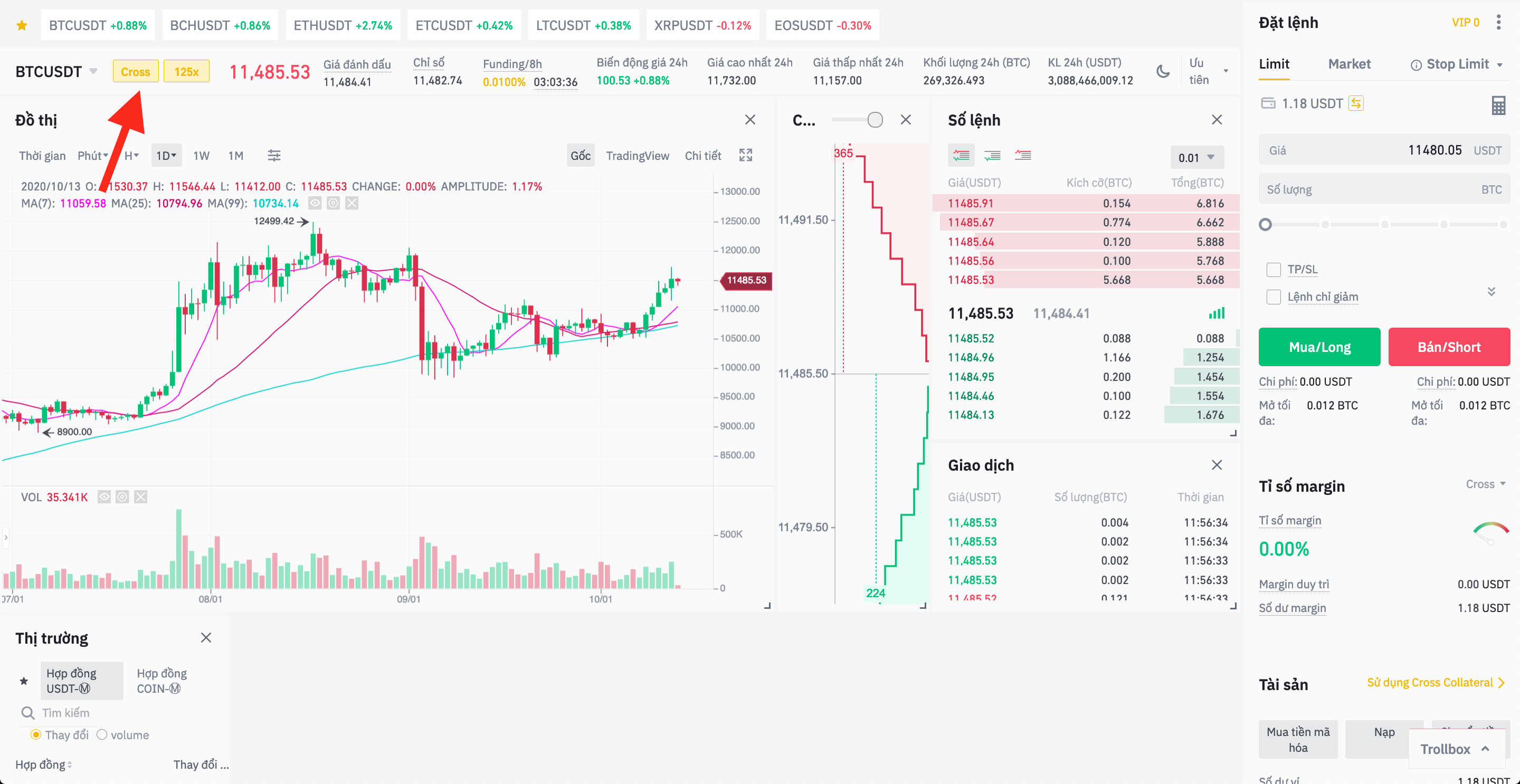
Task: Click the star favorites tab in Thị trường
Action: click(24, 681)
